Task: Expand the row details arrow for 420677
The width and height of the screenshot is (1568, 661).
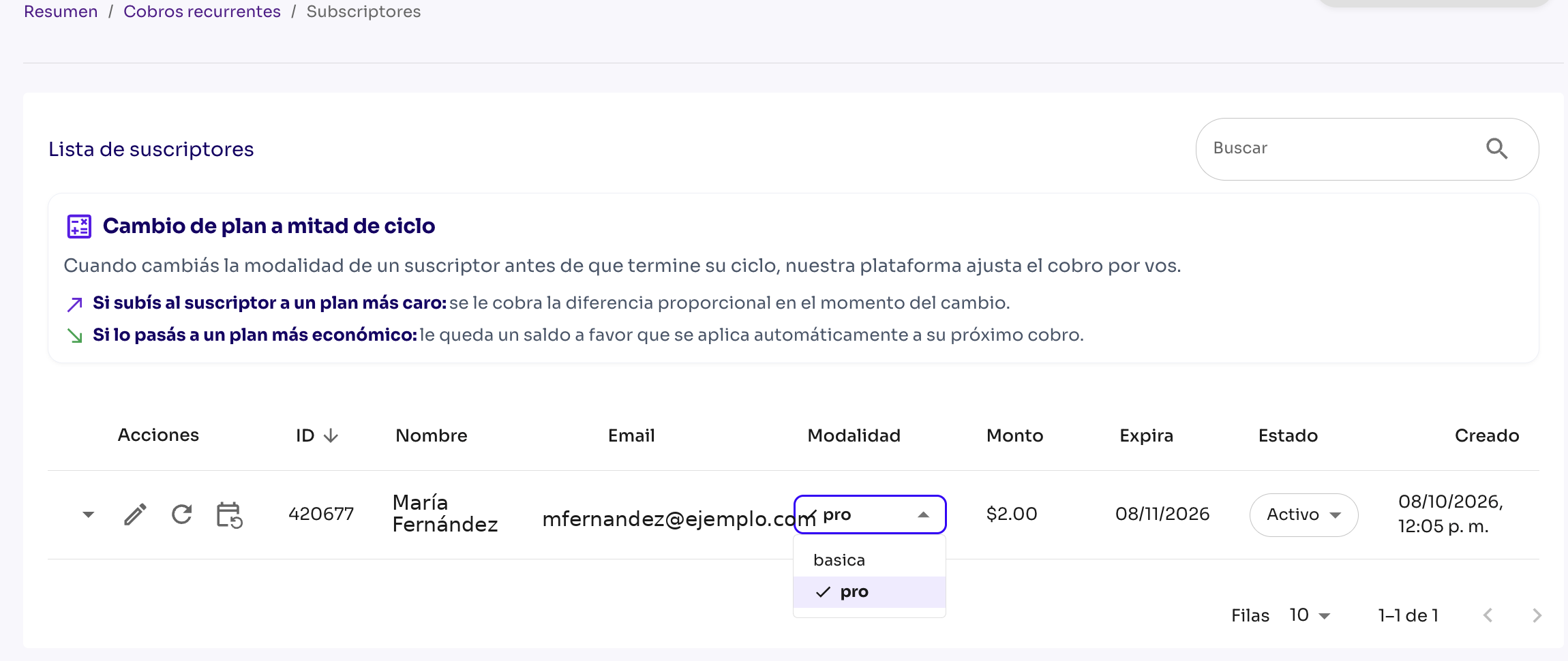Action: point(88,514)
